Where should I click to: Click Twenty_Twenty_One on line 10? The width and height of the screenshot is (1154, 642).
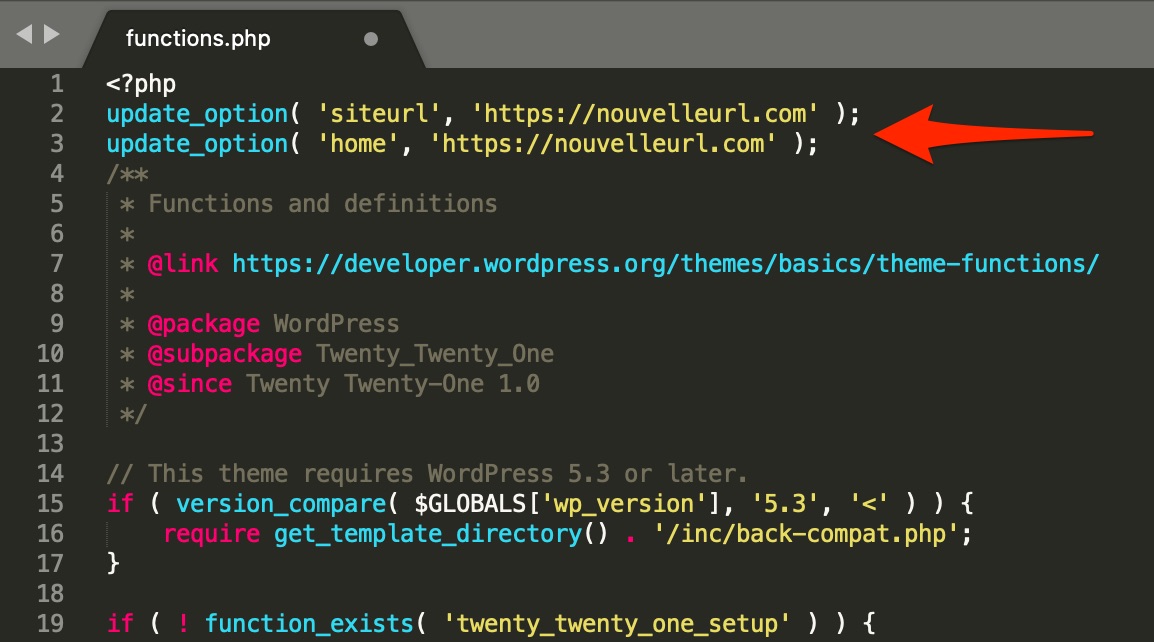tap(435, 354)
